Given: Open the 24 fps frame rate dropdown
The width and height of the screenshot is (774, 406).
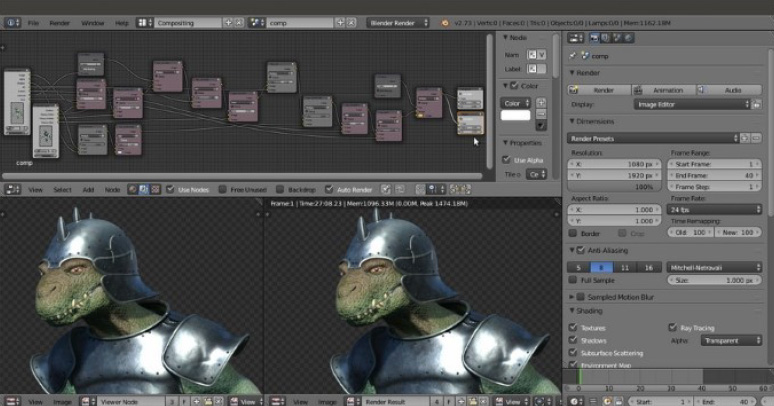Looking at the screenshot, I should [715, 209].
